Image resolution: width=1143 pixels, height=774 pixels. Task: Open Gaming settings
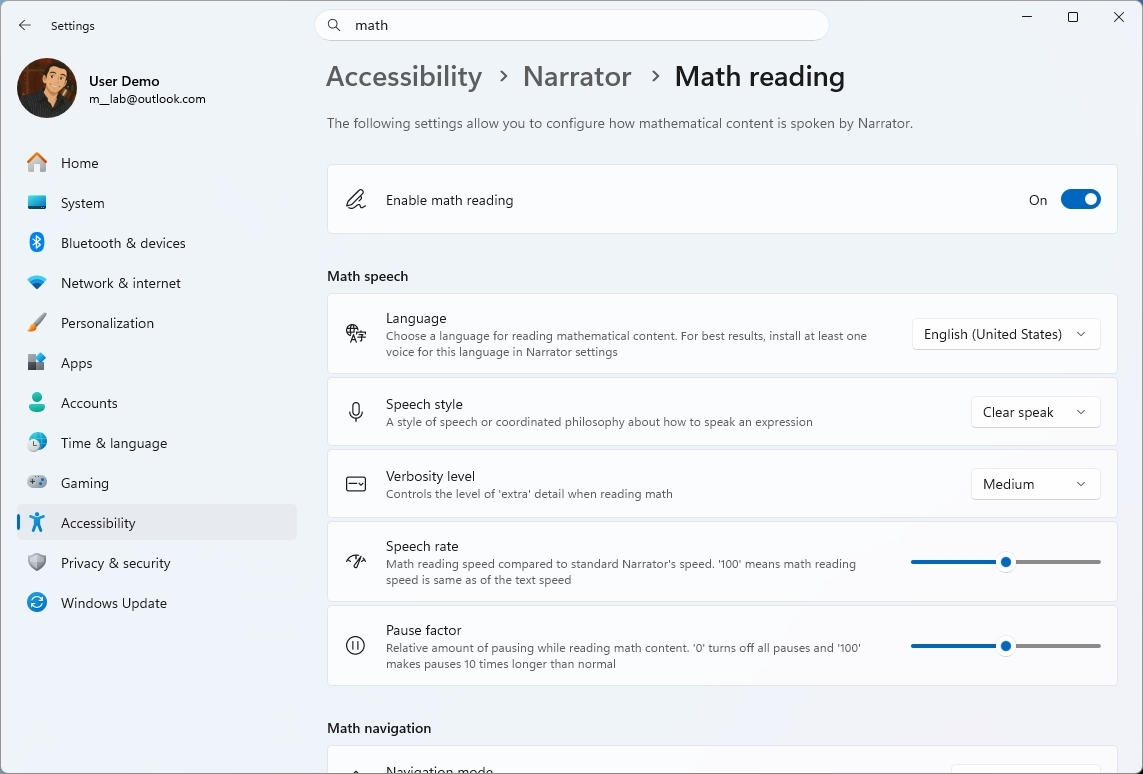[157, 483]
